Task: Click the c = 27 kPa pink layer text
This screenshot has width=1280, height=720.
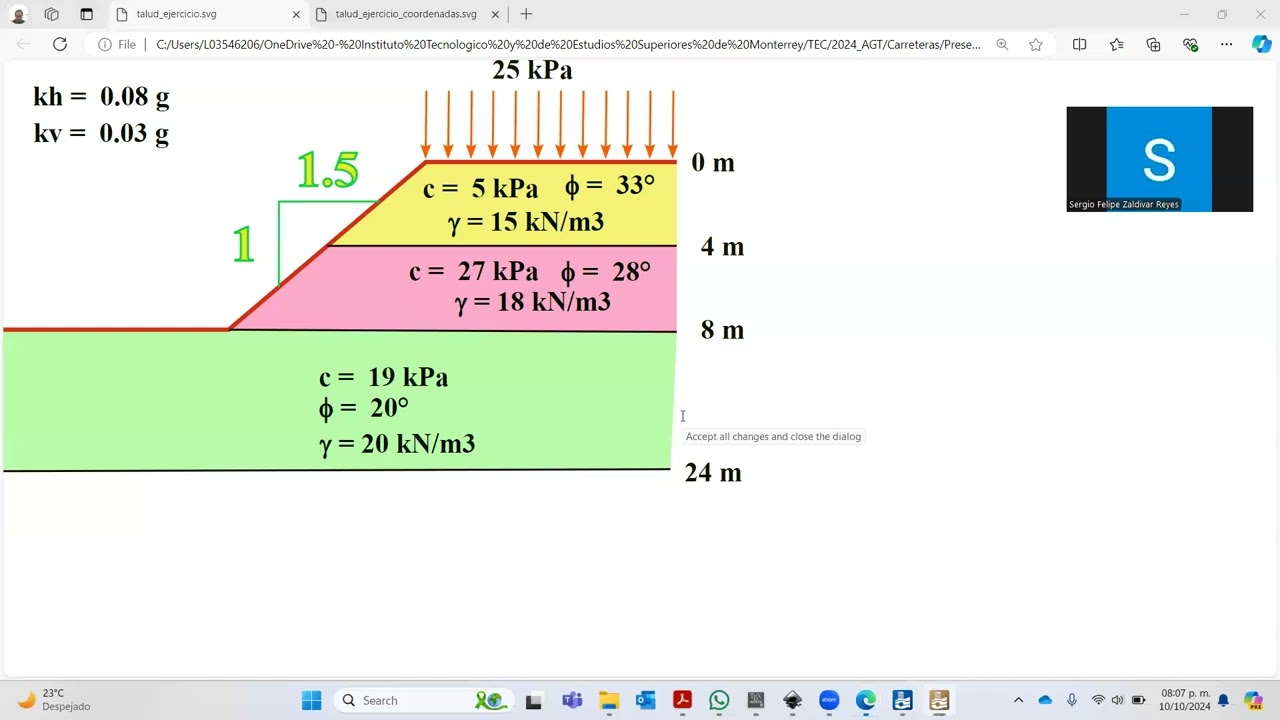Action: pyautogui.click(x=473, y=271)
